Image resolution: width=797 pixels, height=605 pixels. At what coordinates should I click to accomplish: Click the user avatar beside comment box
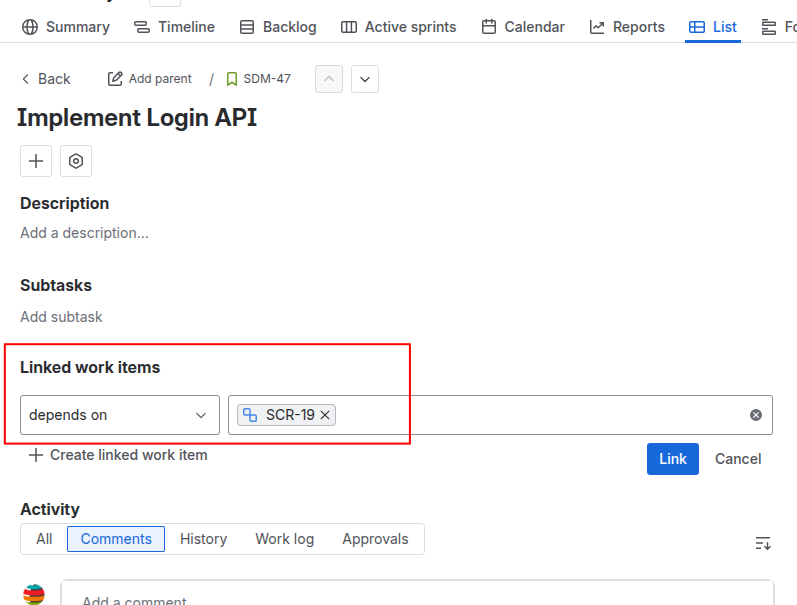34,594
